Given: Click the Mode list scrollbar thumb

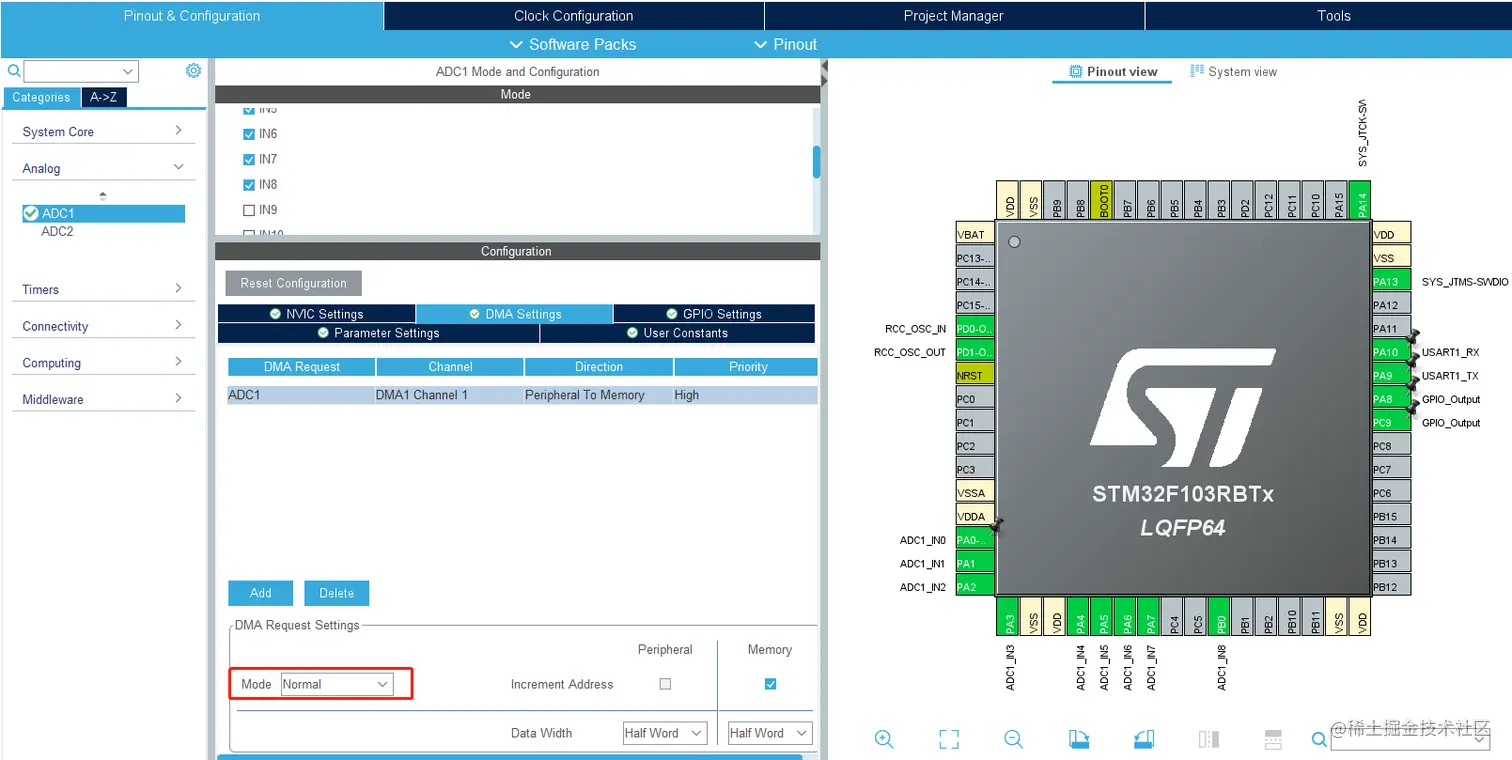Looking at the screenshot, I should coord(816,162).
